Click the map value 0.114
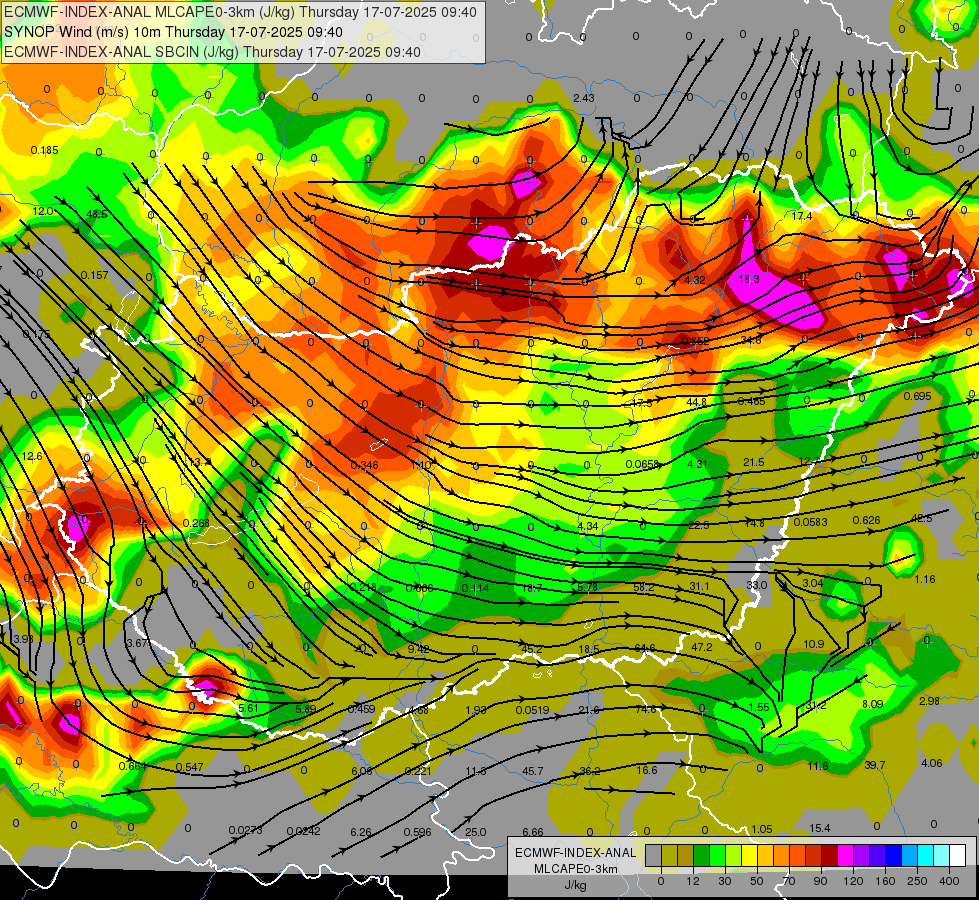 (475, 588)
